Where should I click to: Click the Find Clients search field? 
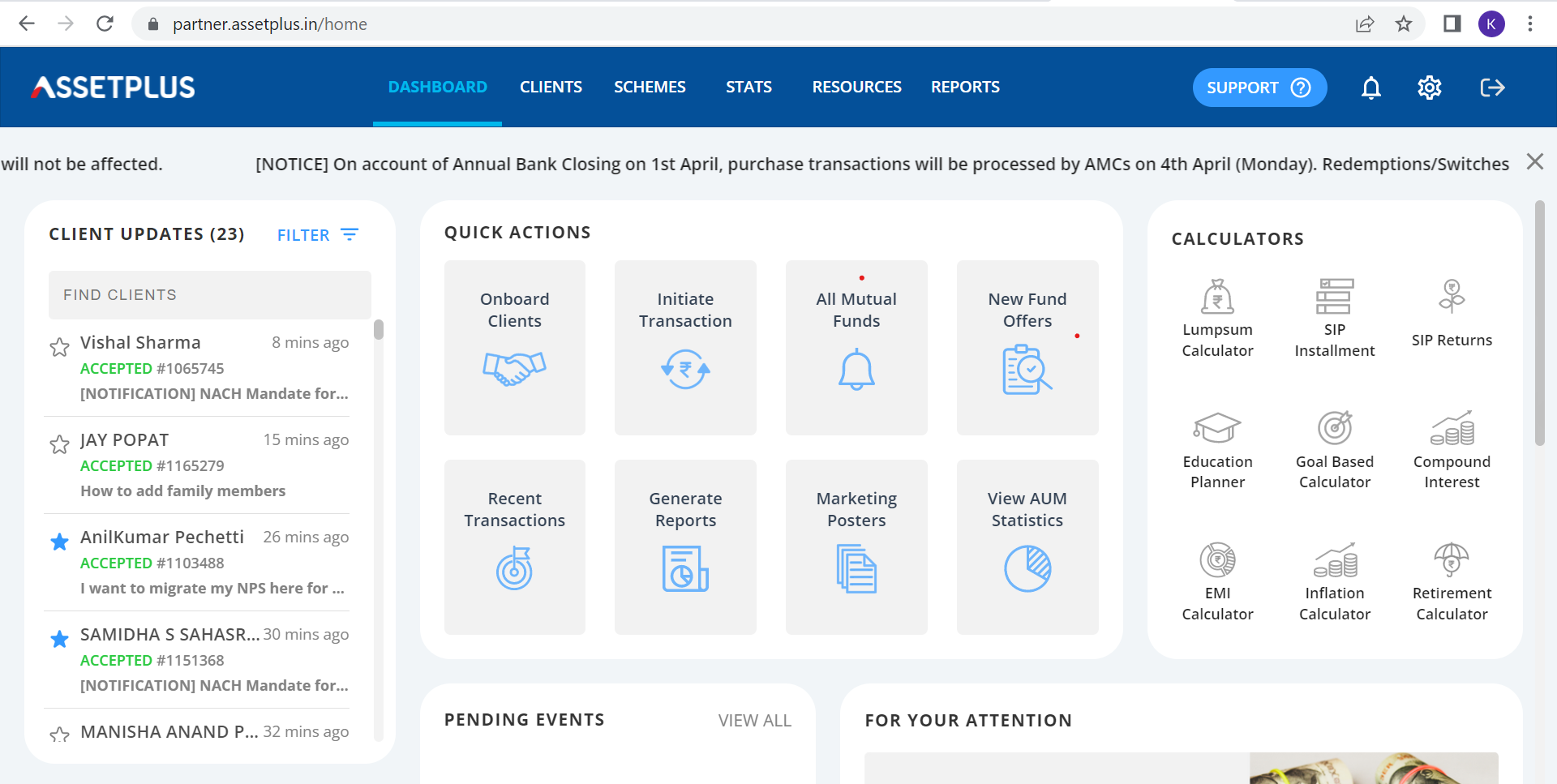point(209,294)
